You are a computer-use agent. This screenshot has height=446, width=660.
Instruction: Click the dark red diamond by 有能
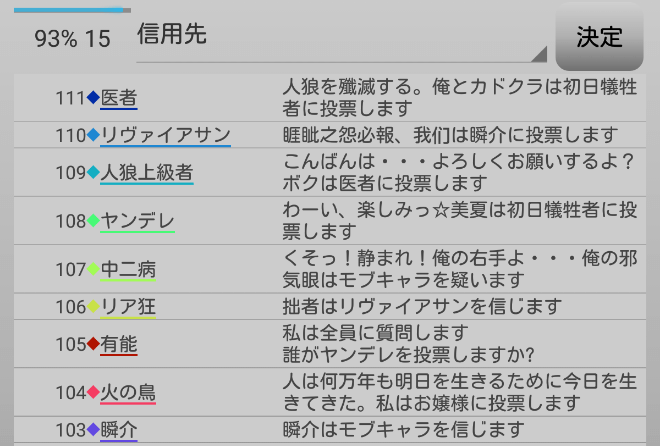click(94, 344)
